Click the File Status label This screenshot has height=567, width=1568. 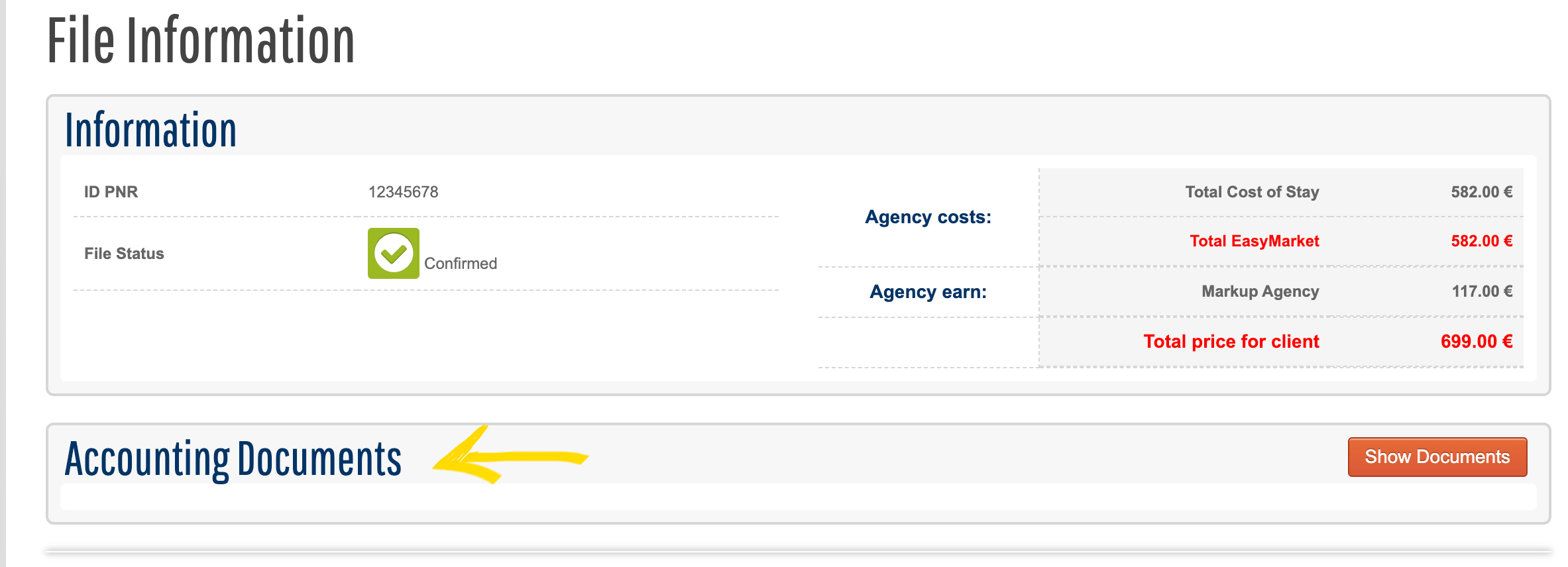click(124, 254)
